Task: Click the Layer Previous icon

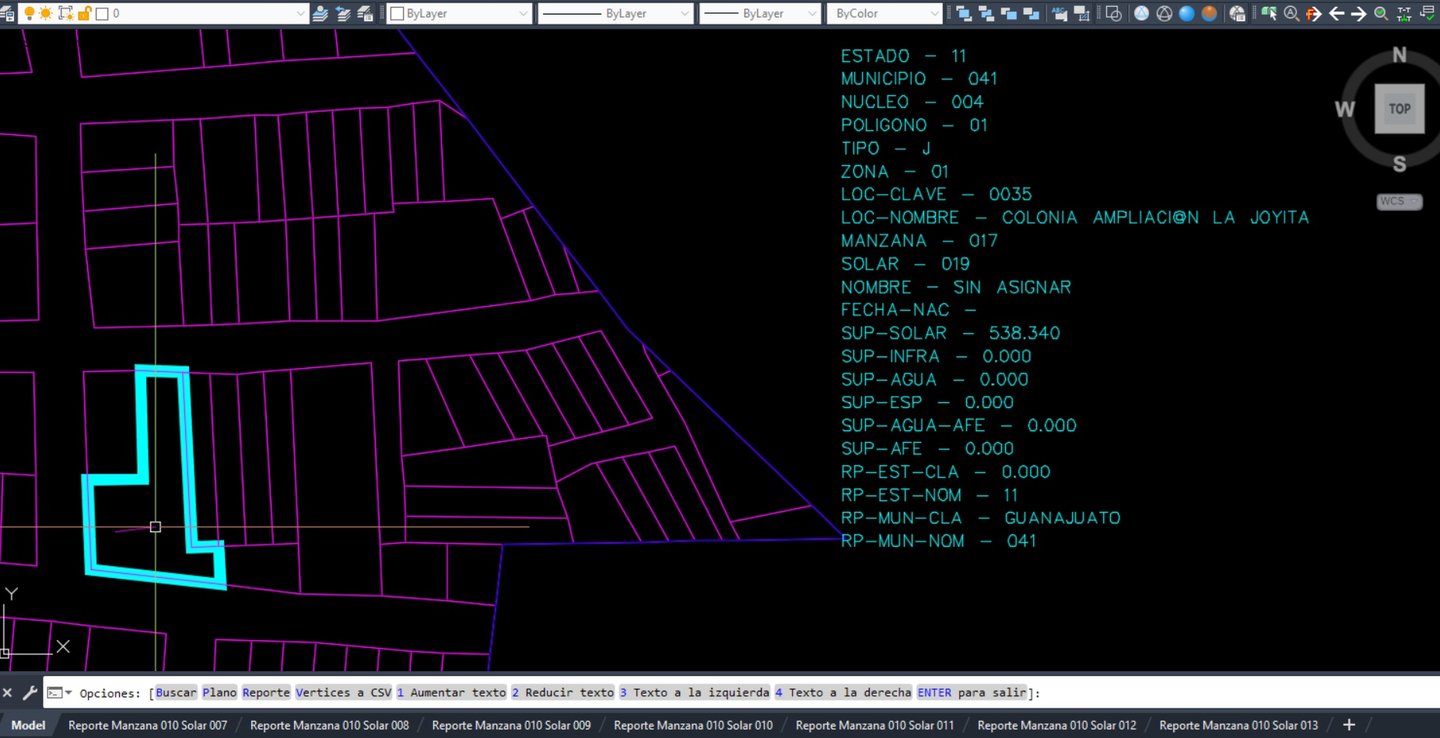Action: click(344, 14)
